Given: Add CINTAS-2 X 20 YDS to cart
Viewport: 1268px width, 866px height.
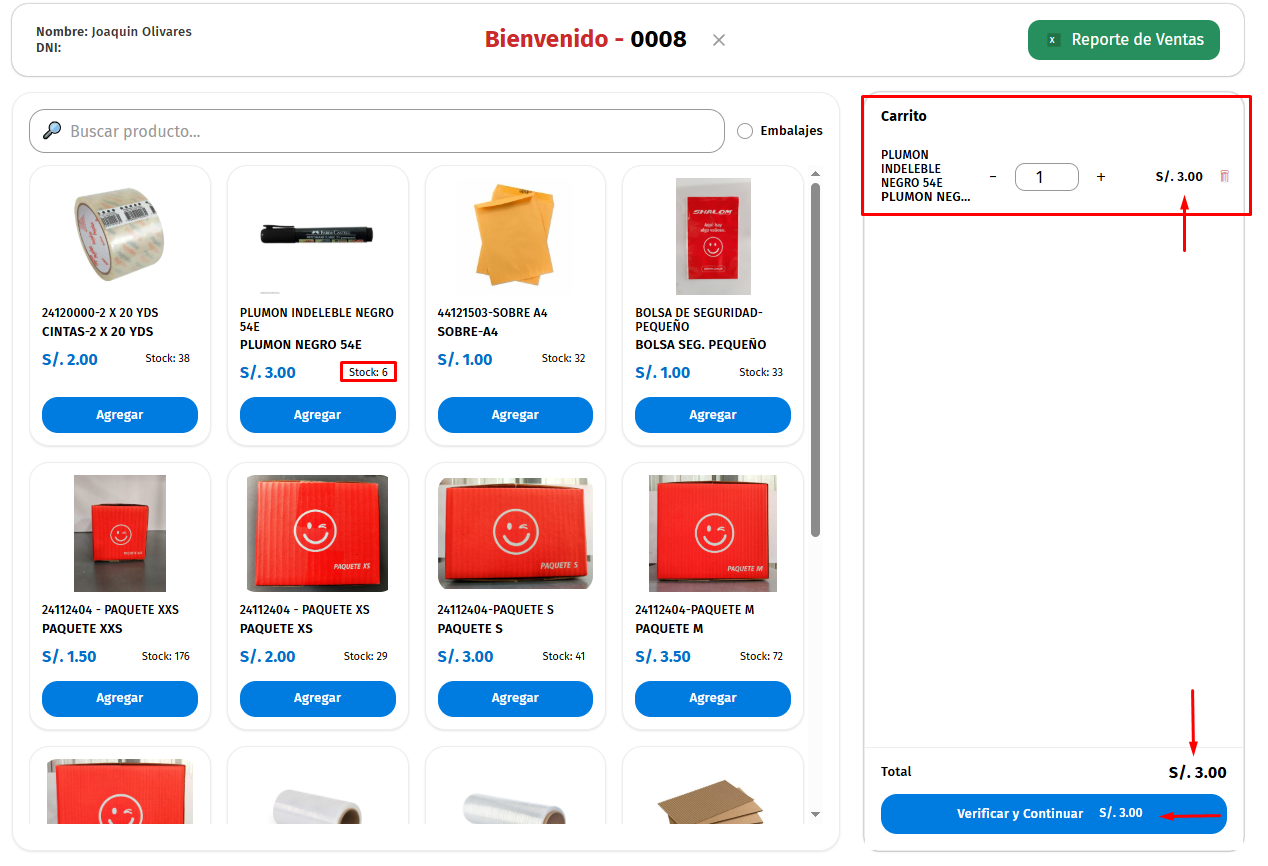Looking at the screenshot, I should (x=120, y=415).
